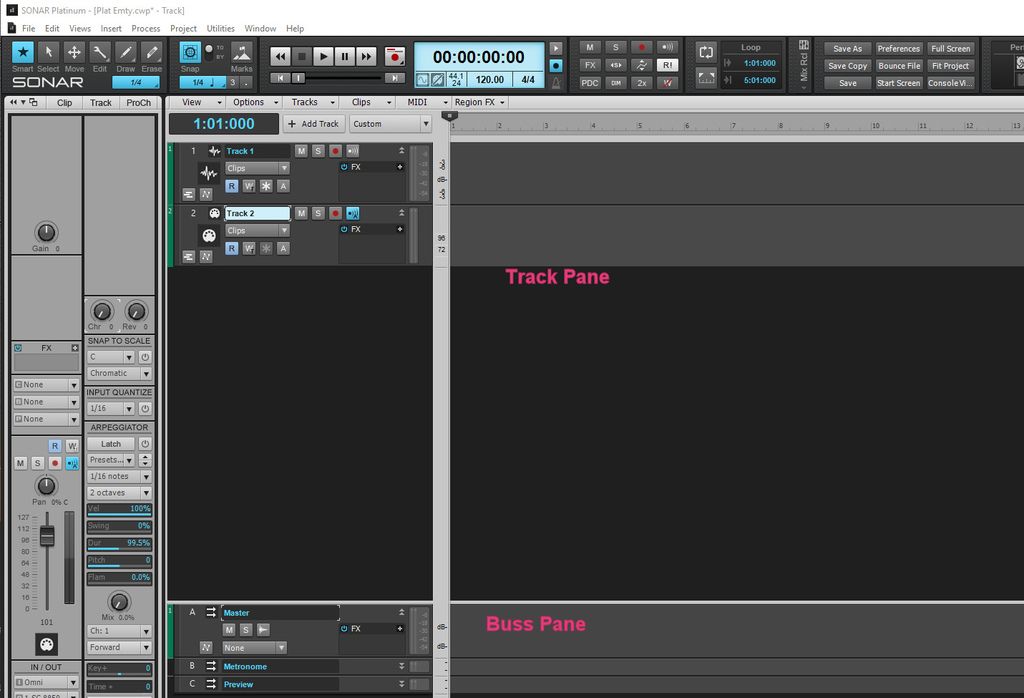This screenshot has width=1024, height=698.
Task: Click the Track 1 audio waveform icon
Action: pyautogui.click(x=214, y=151)
